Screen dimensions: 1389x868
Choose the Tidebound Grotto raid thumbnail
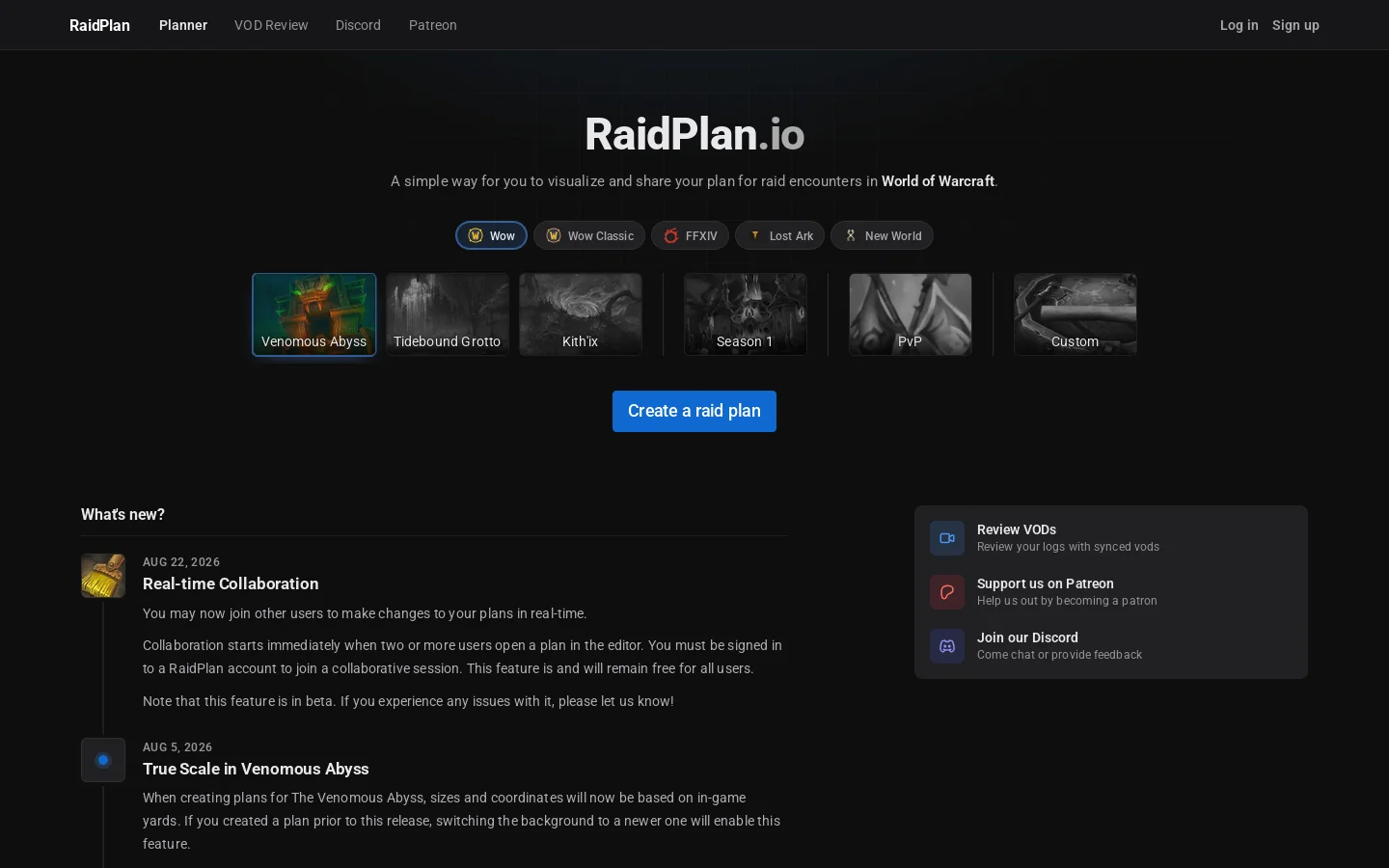tap(448, 314)
